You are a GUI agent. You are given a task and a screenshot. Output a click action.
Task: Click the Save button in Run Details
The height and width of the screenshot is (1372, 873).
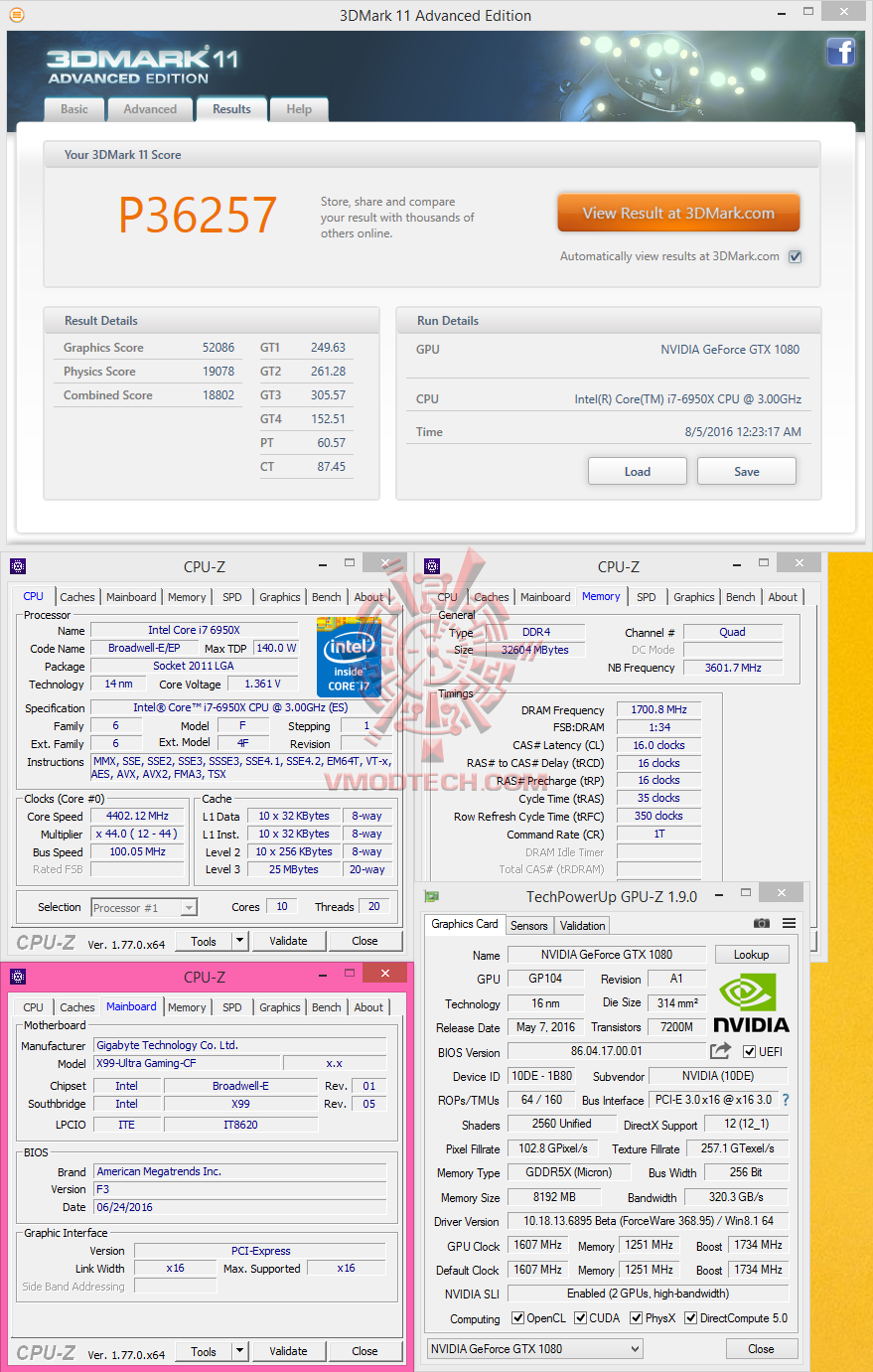click(747, 471)
